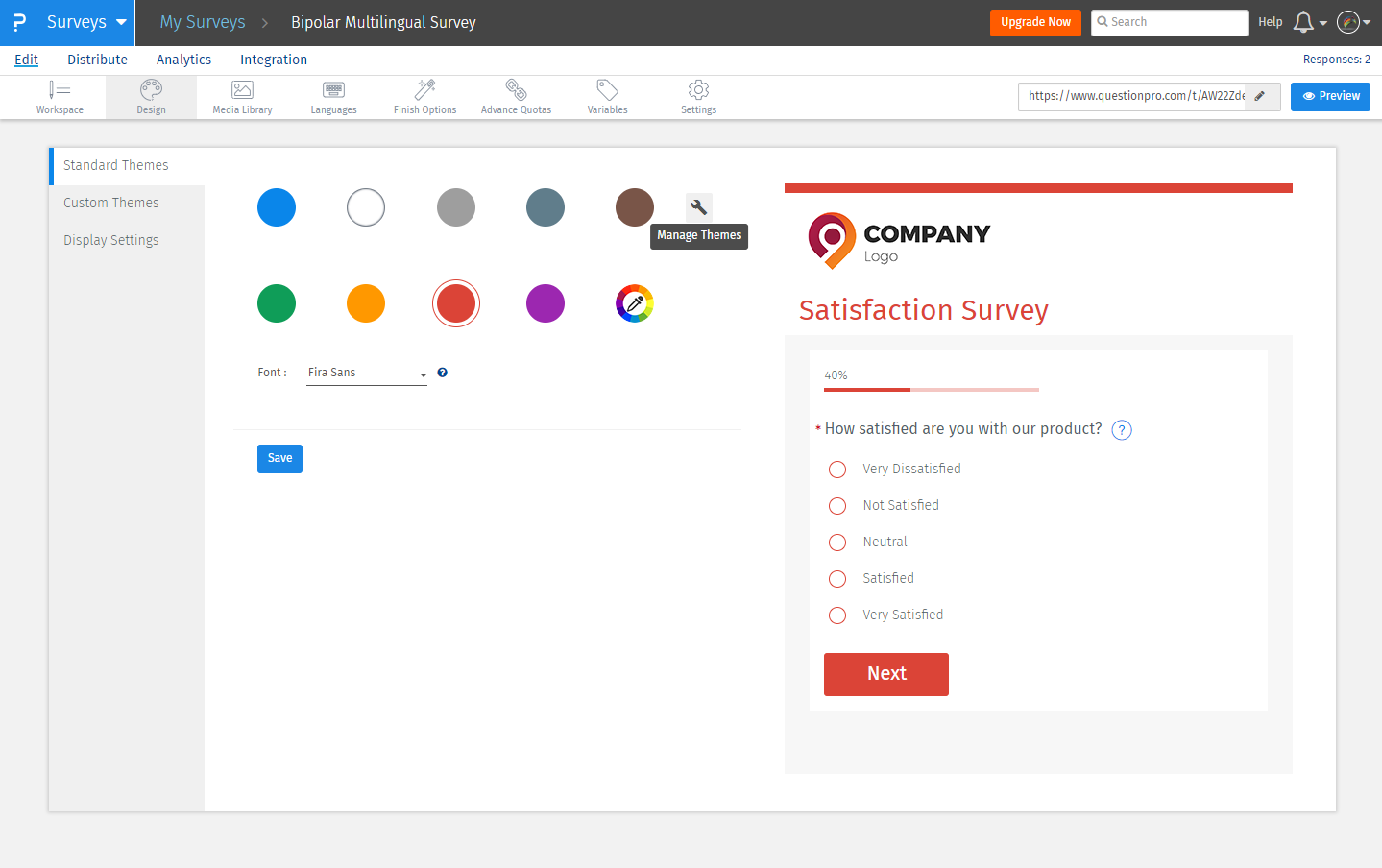Switch to the Analytics tab
The height and width of the screenshot is (868, 1382).
point(182,60)
